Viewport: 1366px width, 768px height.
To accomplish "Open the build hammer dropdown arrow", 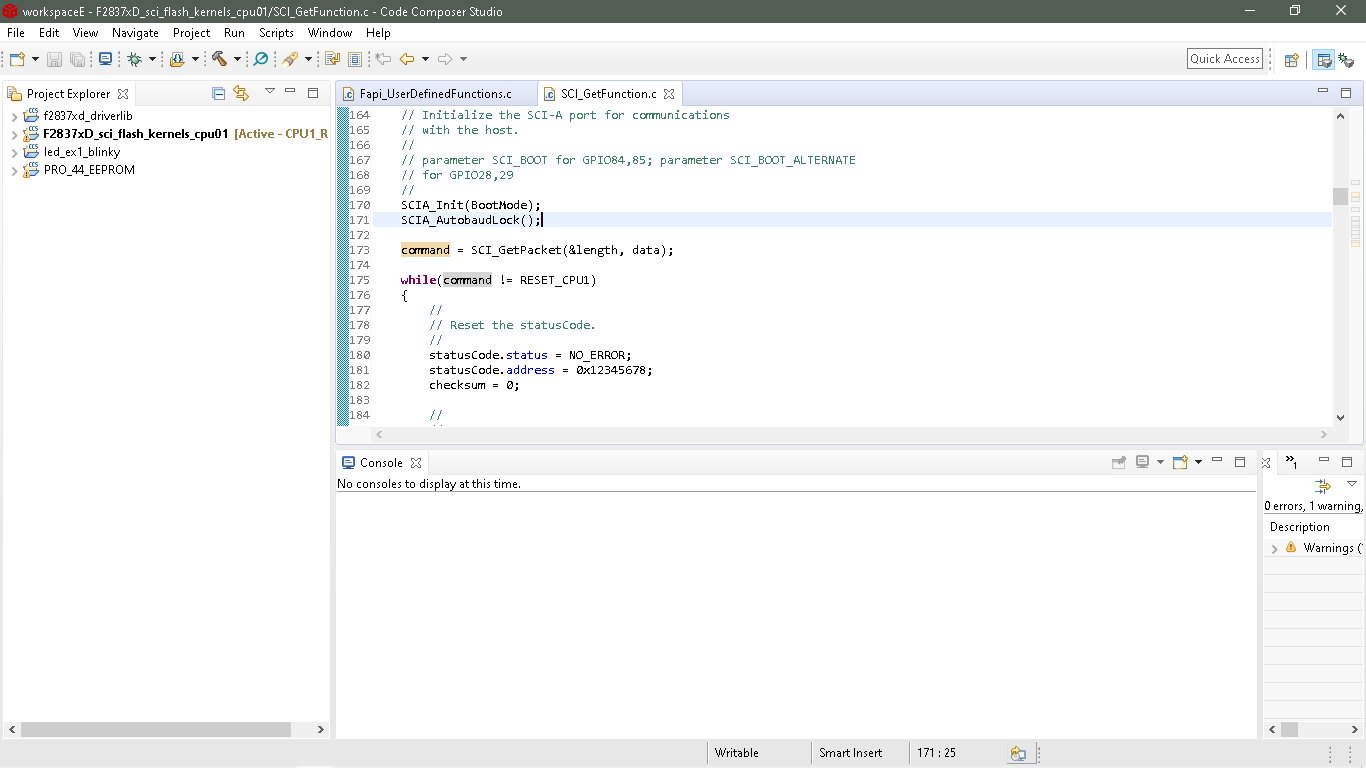I will point(237,59).
